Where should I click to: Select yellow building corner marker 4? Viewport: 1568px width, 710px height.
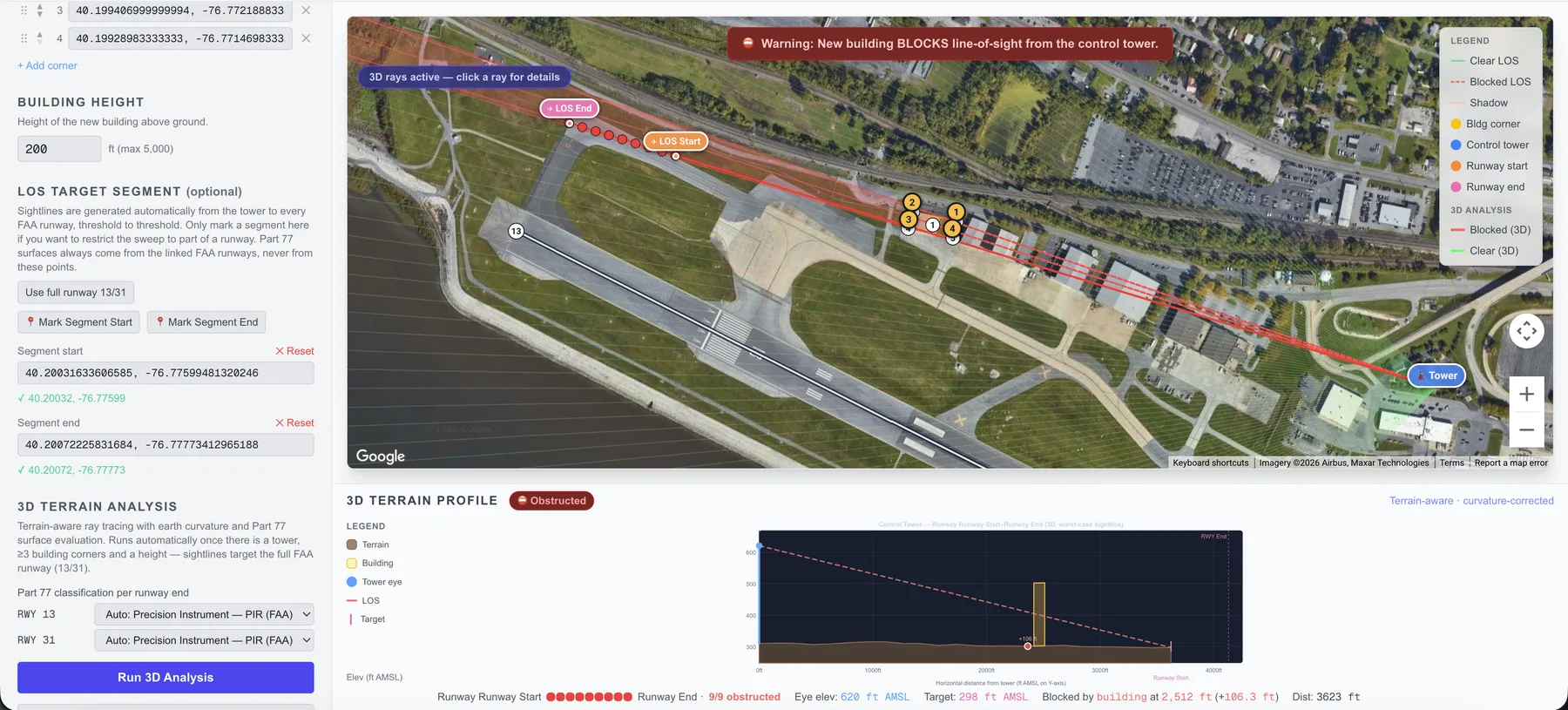point(952,229)
